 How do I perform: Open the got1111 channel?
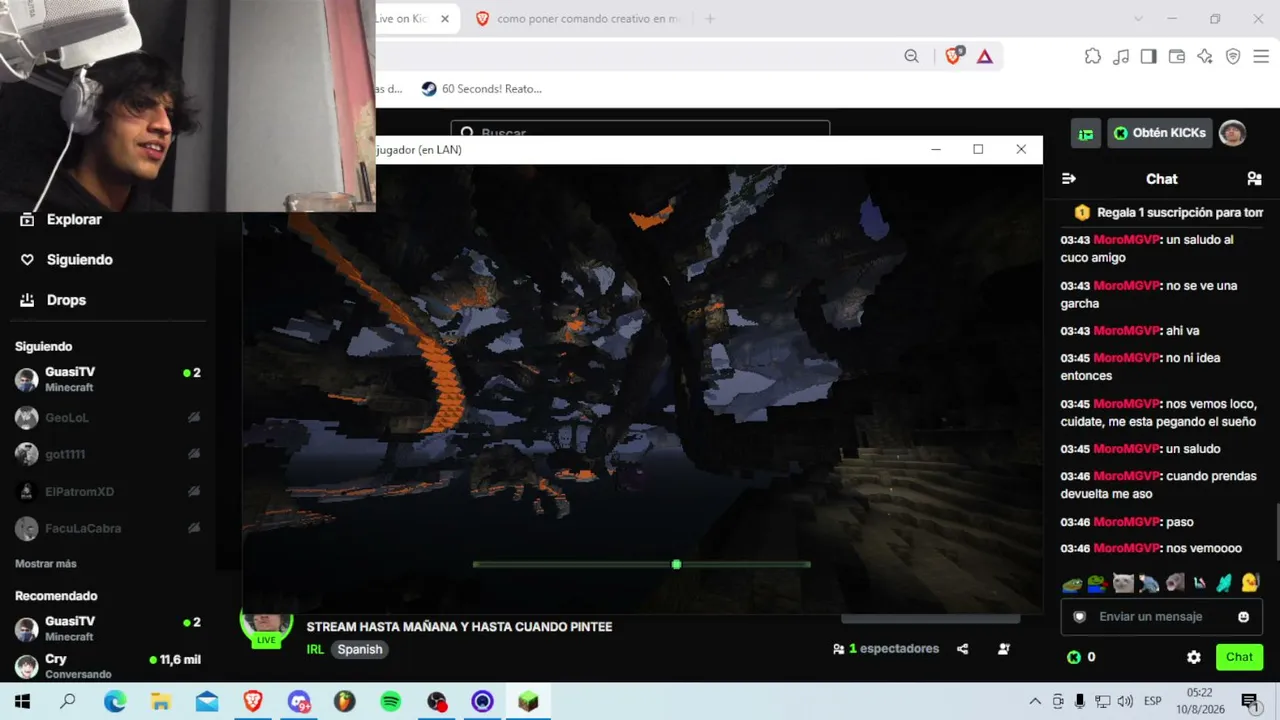pos(108,454)
